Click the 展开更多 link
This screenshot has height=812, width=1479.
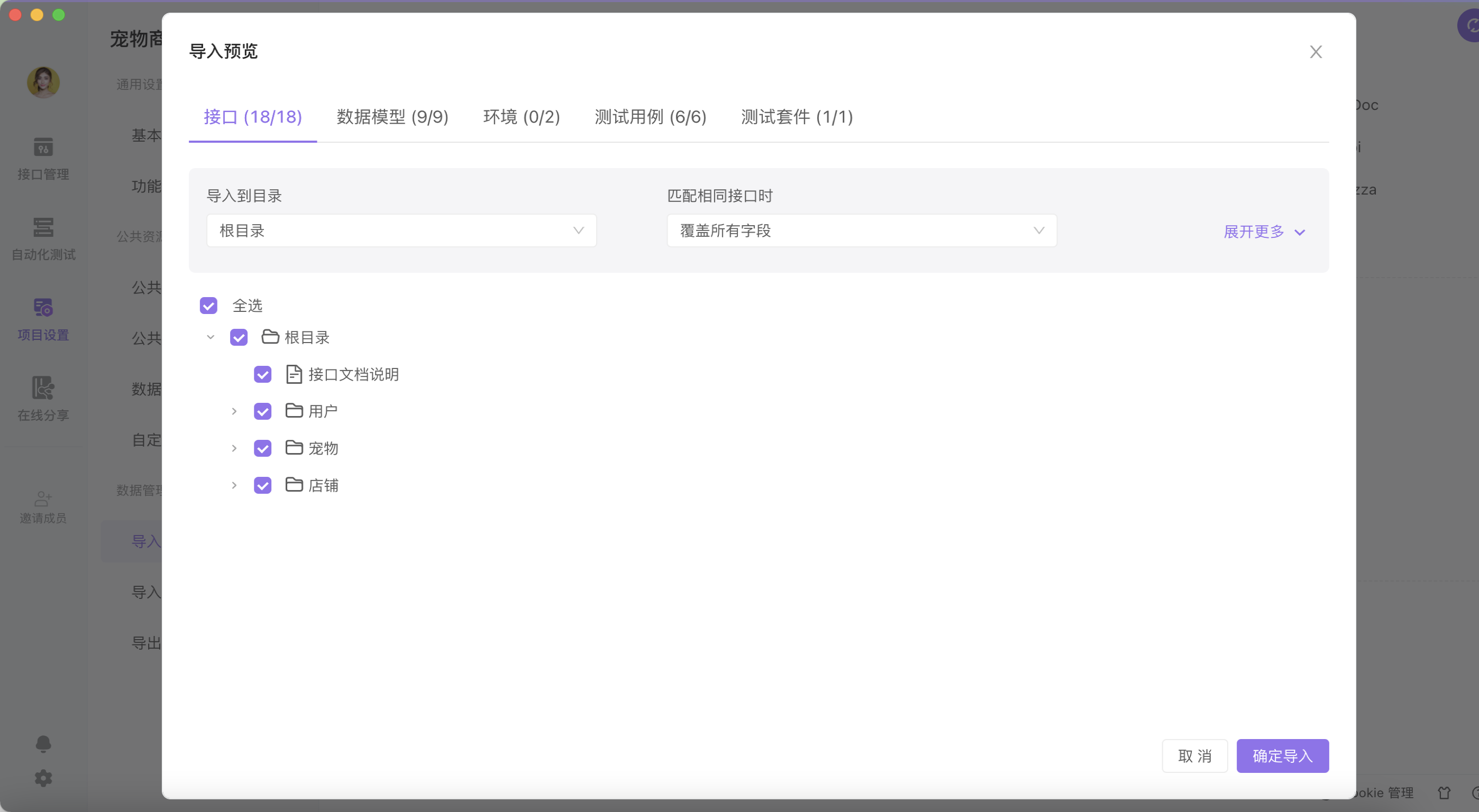pos(1264,232)
